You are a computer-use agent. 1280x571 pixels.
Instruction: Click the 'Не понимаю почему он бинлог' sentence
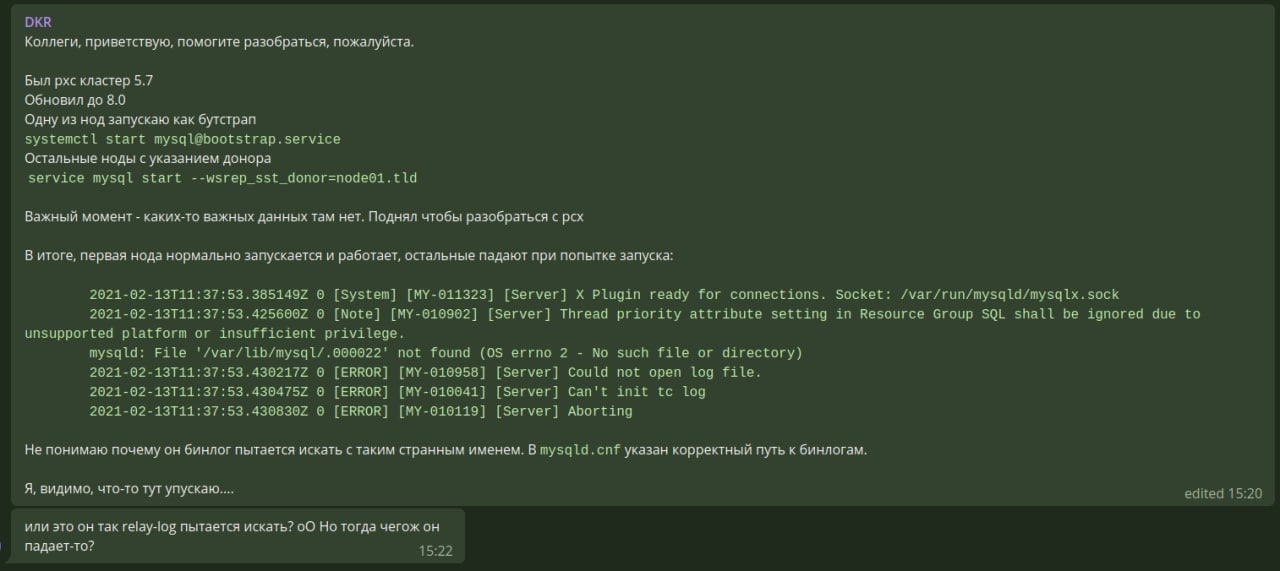click(446, 450)
